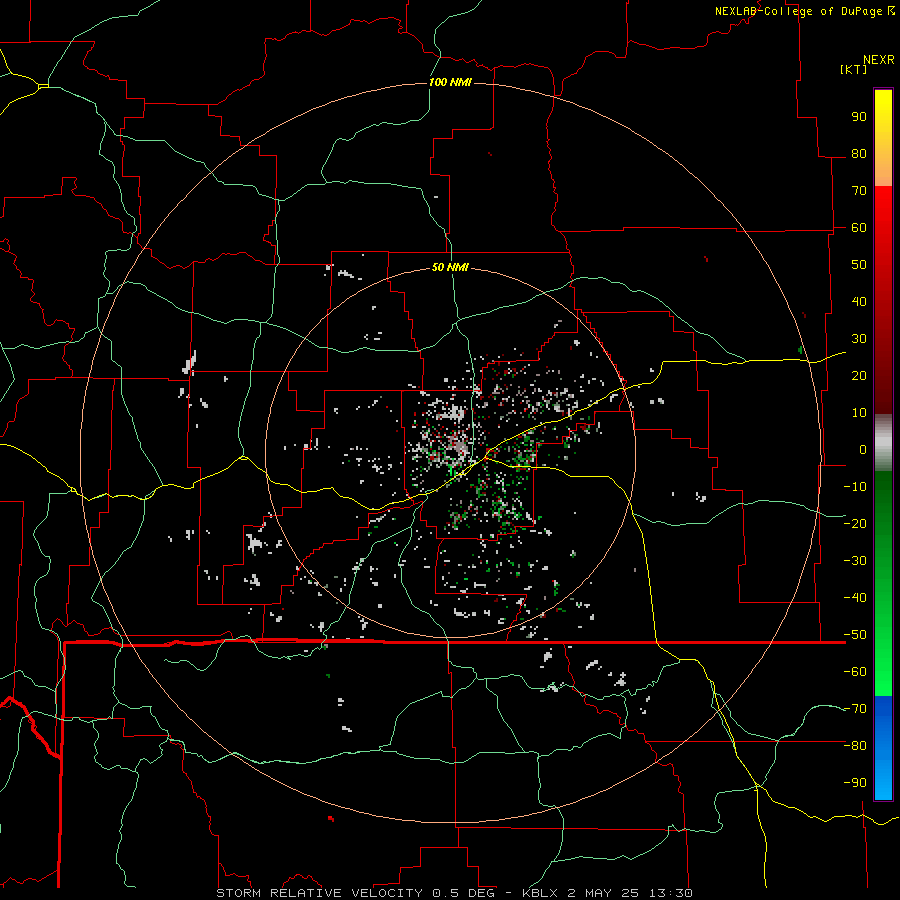
Task: Select the 10 value on velocity scale
Action: click(859, 413)
